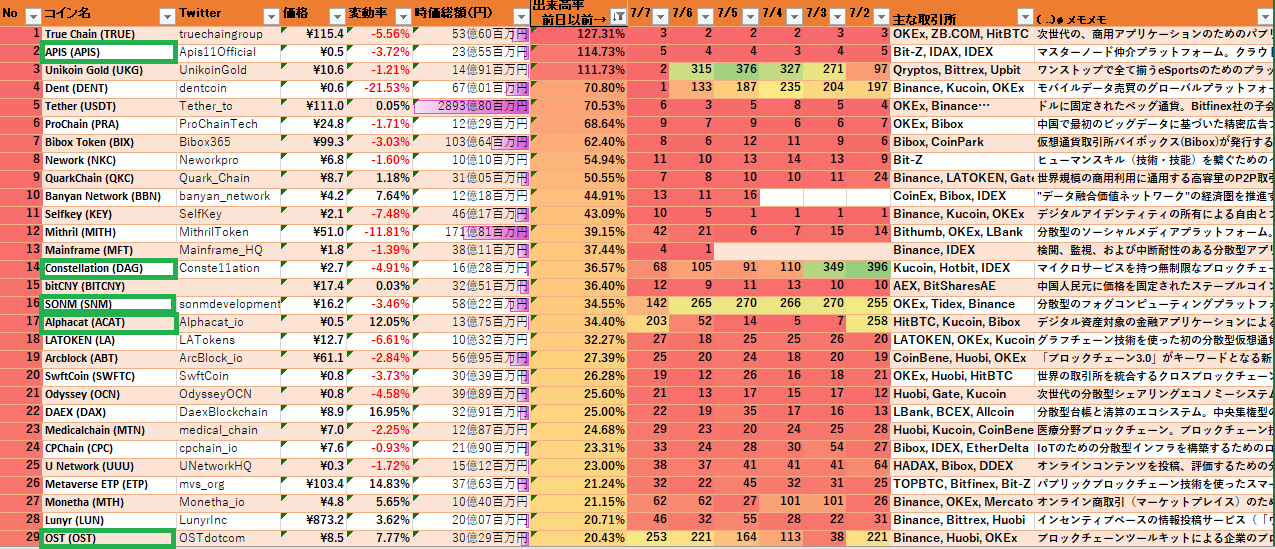This screenshot has width=1275, height=549.
Task: Click the 127.31% volume rate cell
Action: pos(580,34)
